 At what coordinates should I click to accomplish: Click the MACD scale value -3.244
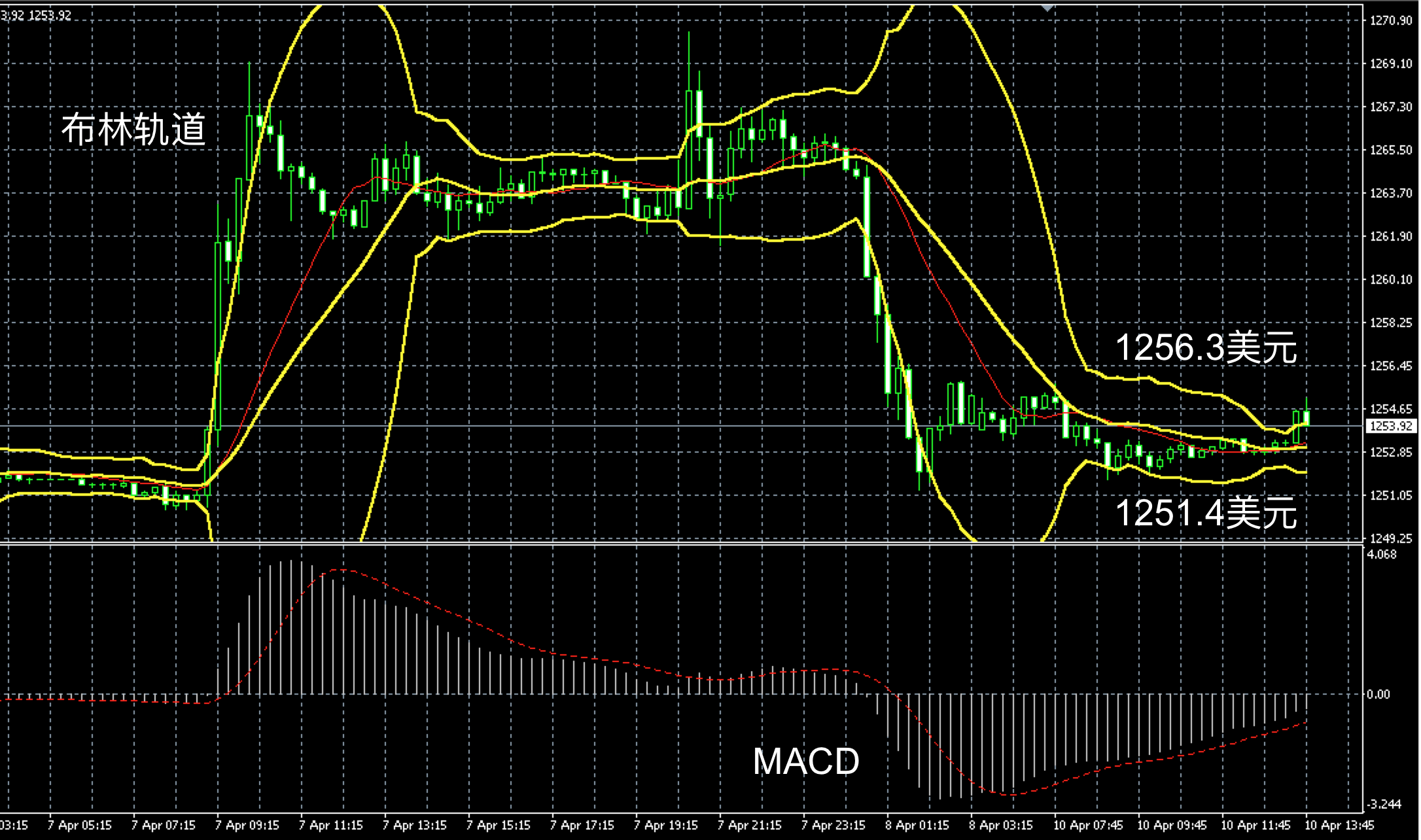pyautogui.click(x=1384, y=804)
